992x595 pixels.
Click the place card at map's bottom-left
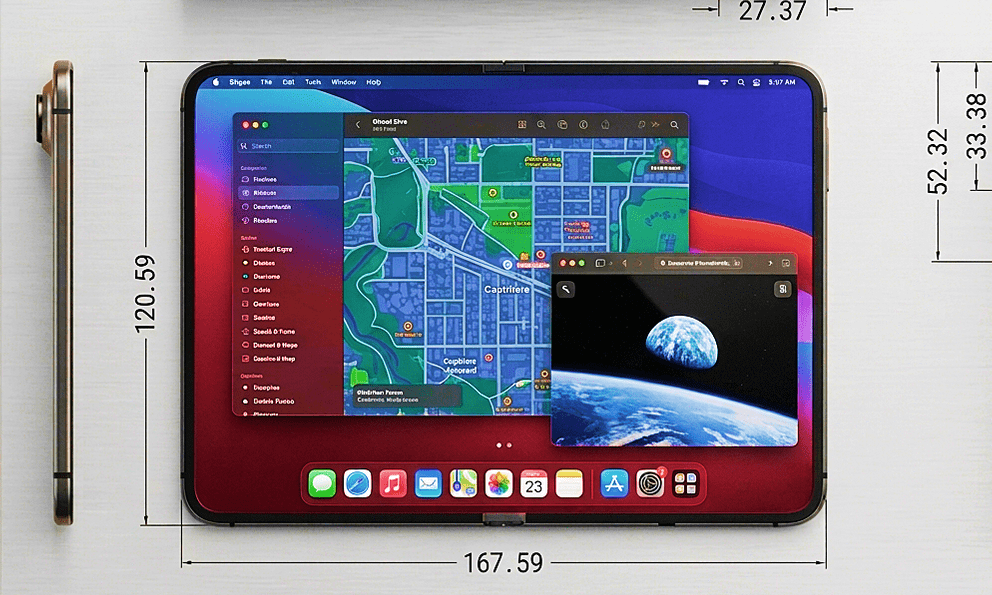tap(404, 396)
